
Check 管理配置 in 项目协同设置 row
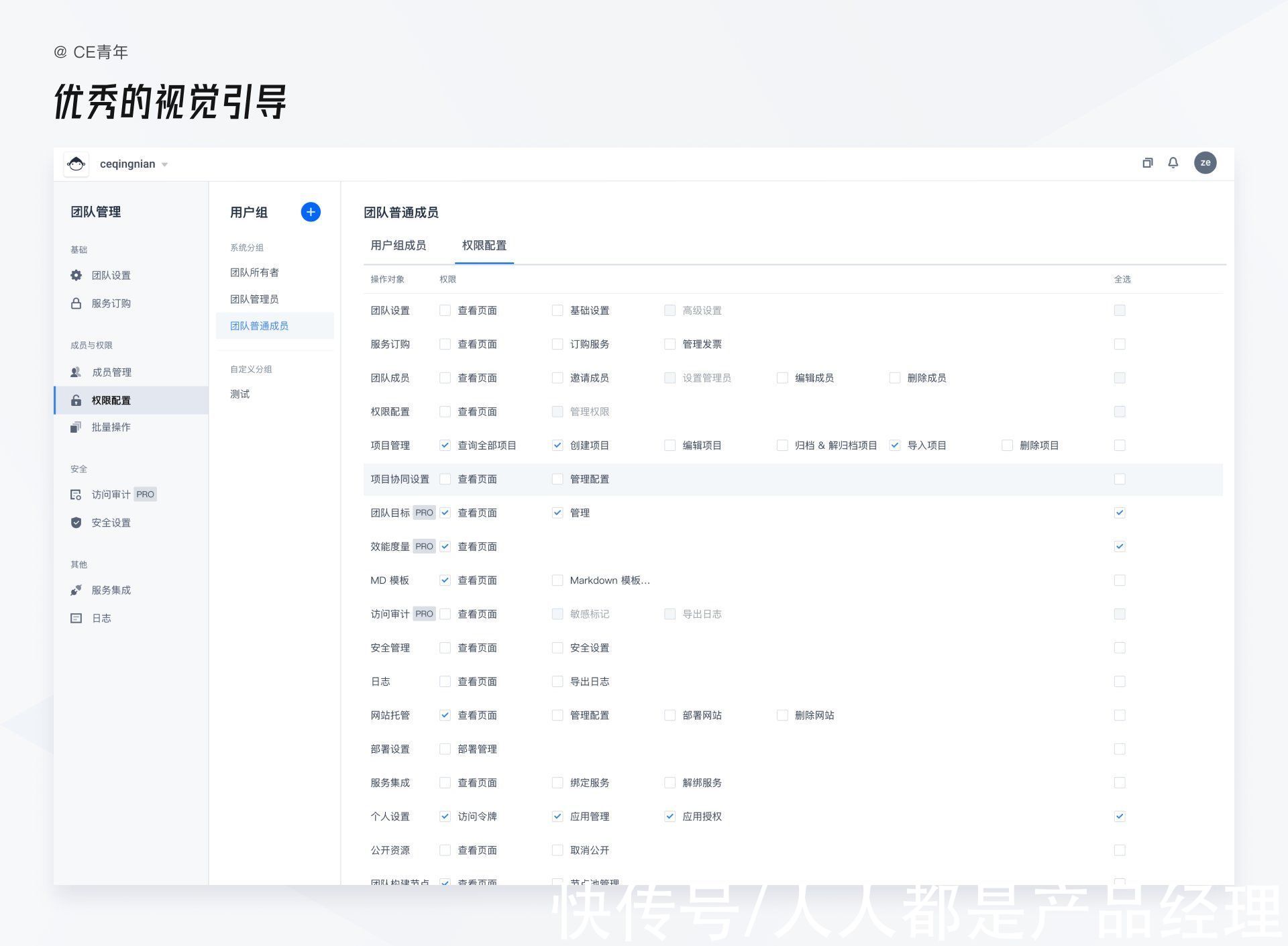(557, 479)
